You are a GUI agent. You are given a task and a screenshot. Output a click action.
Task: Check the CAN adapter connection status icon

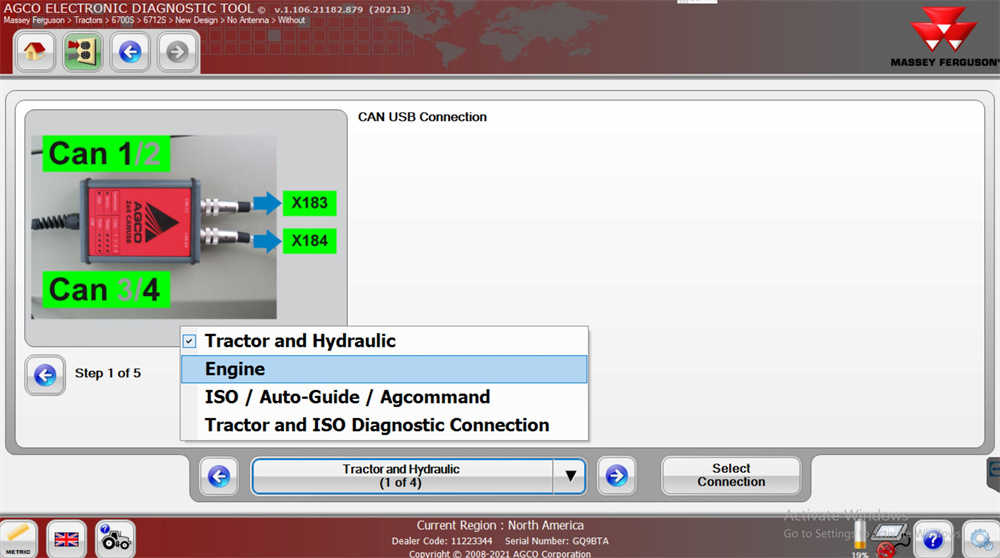click(890, 540)
